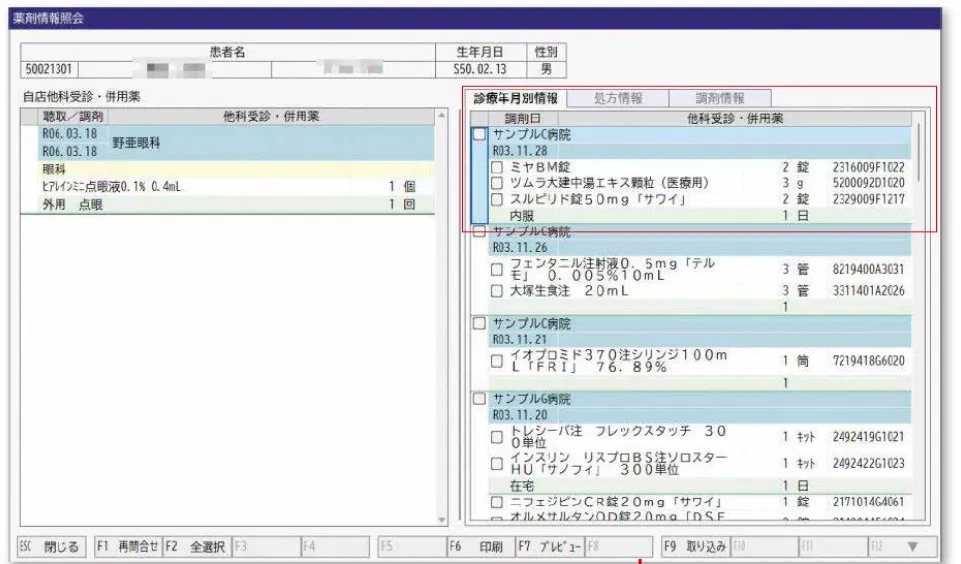This screenshot has width=961, height=564.
Task: Click the F9 取り込み button
Action: (x=696, y=546)
